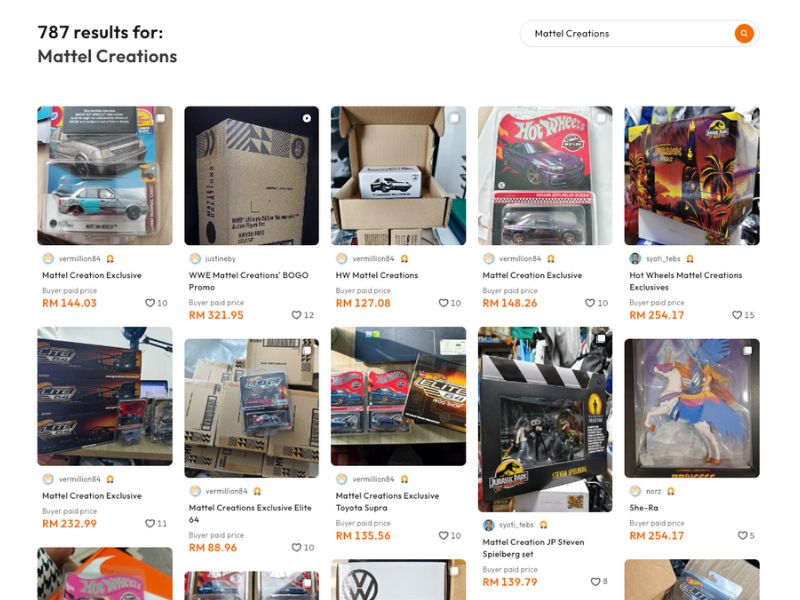Like the Hot Wheels Mattel Creations Exclusives listing
The image size is (800, 600).
(x=737, y=315)
